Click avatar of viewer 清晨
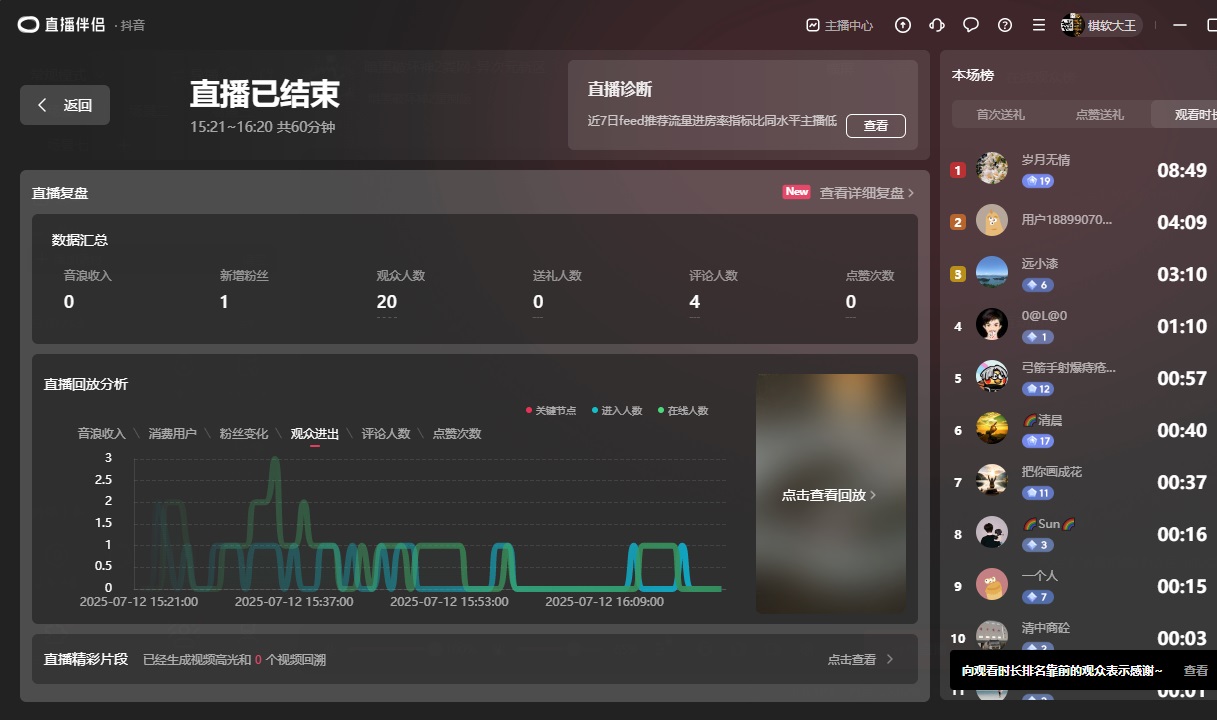Viewport: 1217px width, 720px height. (x=992, y=428)
